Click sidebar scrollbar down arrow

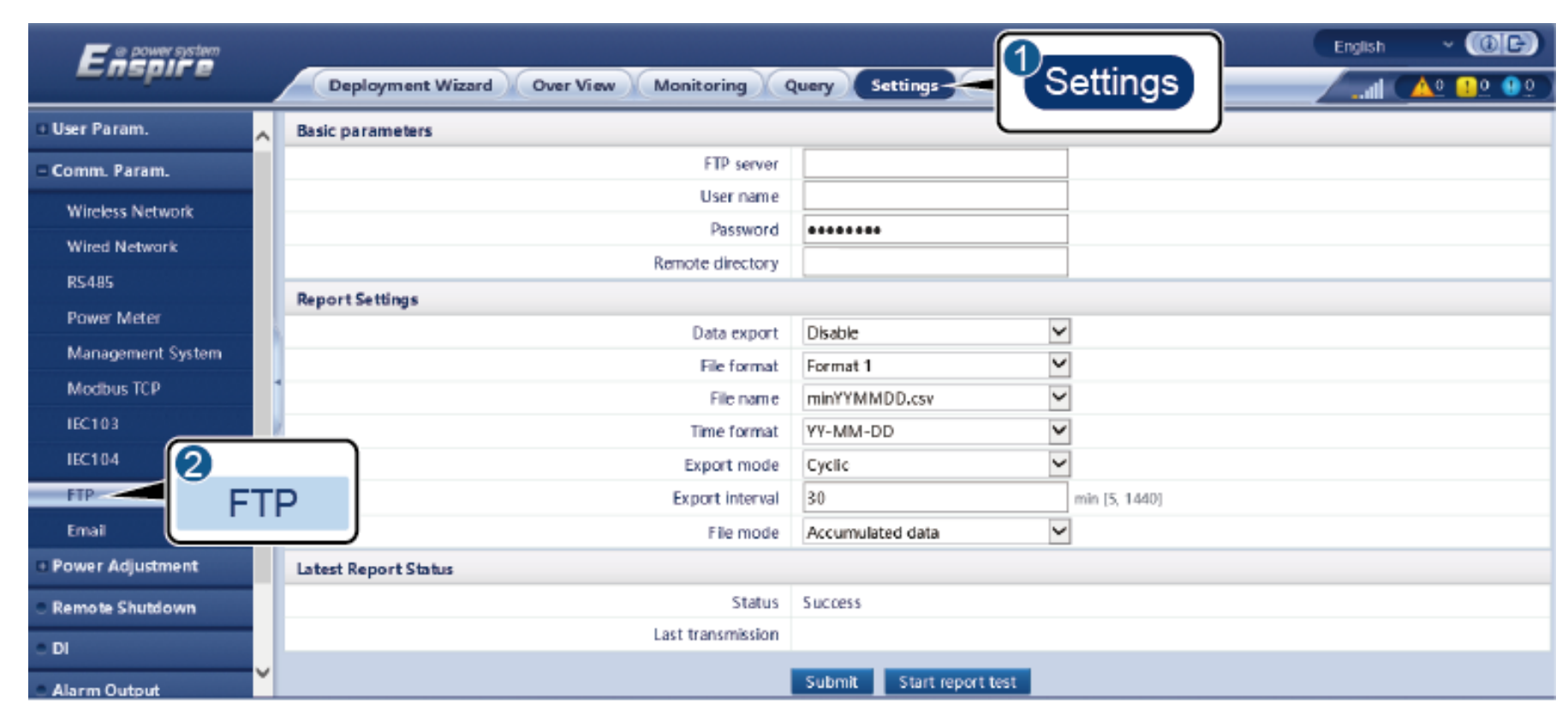[263, 672]
